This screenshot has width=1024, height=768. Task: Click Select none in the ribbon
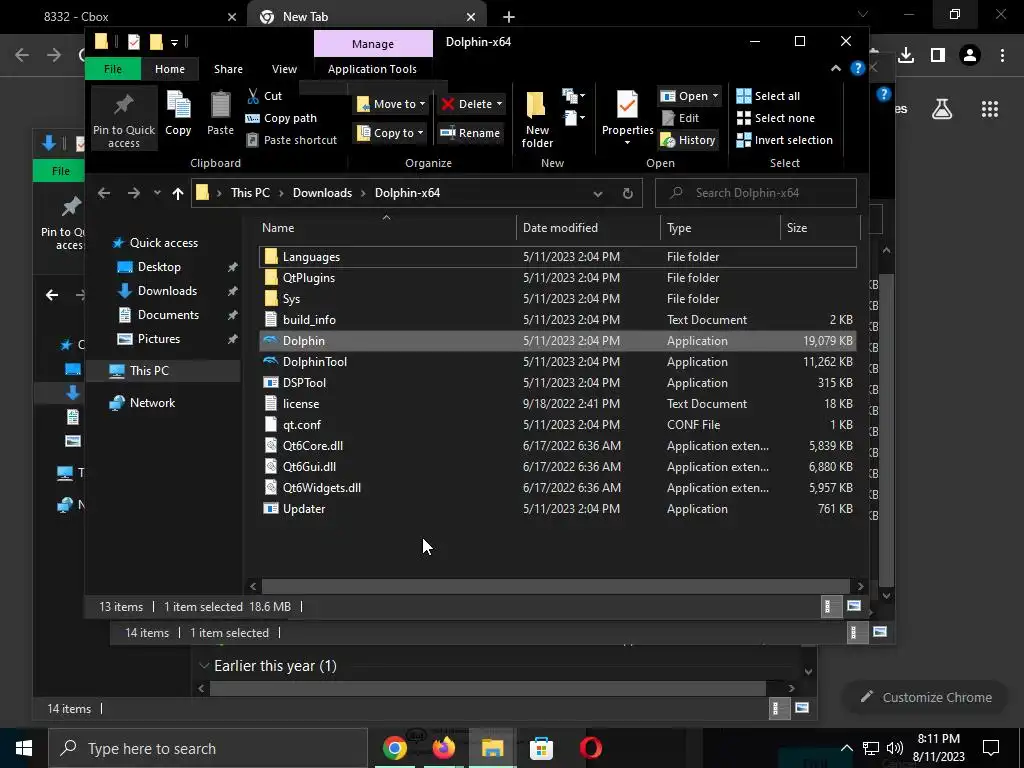775,118
